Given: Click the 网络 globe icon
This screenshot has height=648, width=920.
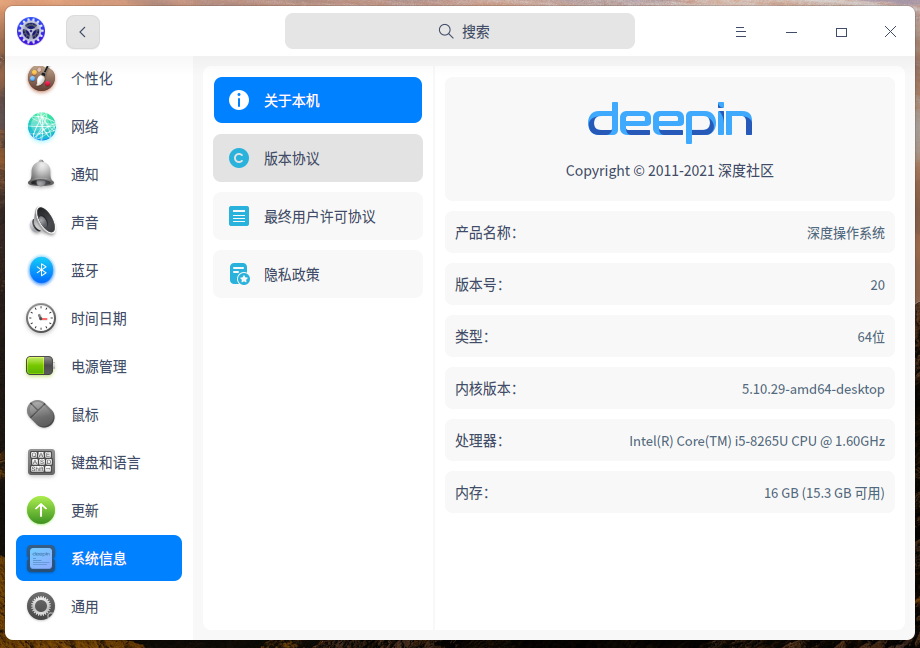Looking at the screenshot, I should [41, 126].
